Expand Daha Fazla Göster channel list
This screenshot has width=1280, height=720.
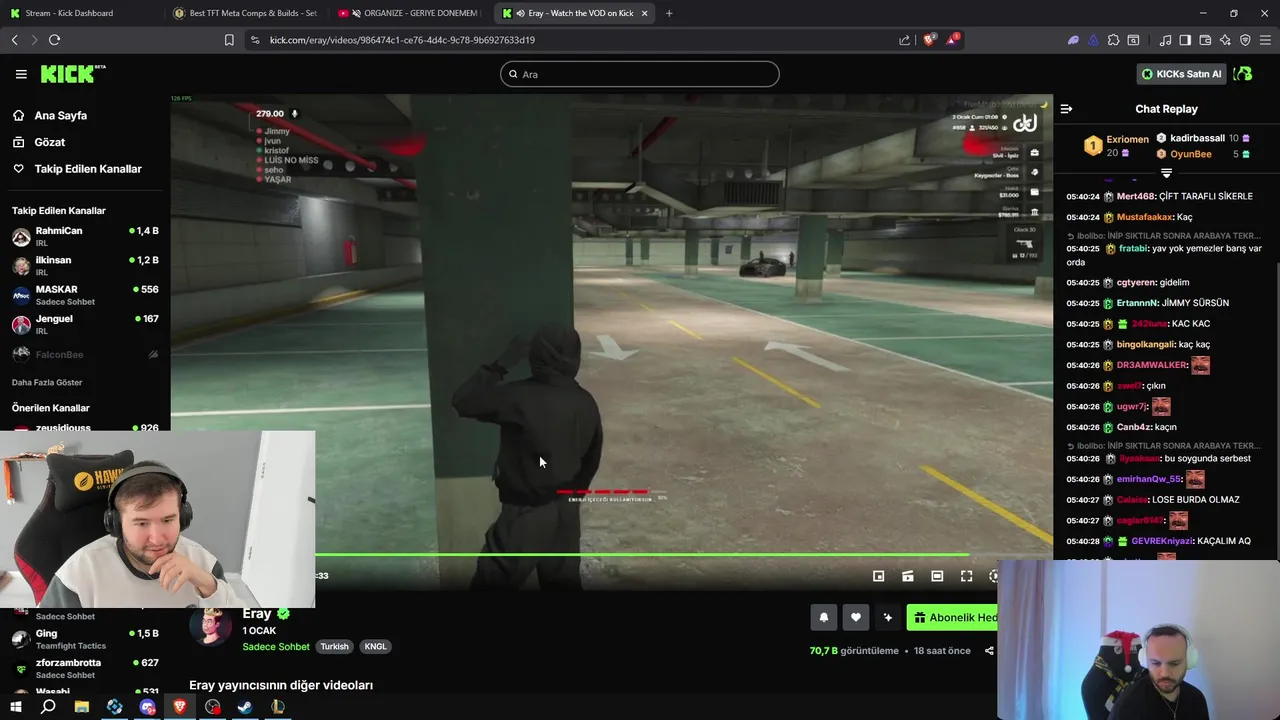click(47, 382)
